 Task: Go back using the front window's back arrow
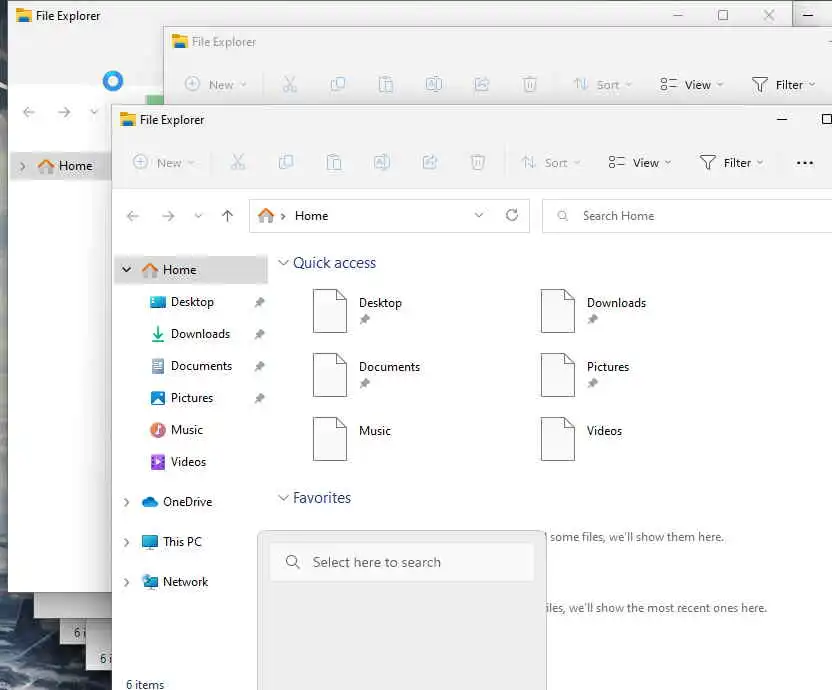pyautogui.click(x=133, y=216)
